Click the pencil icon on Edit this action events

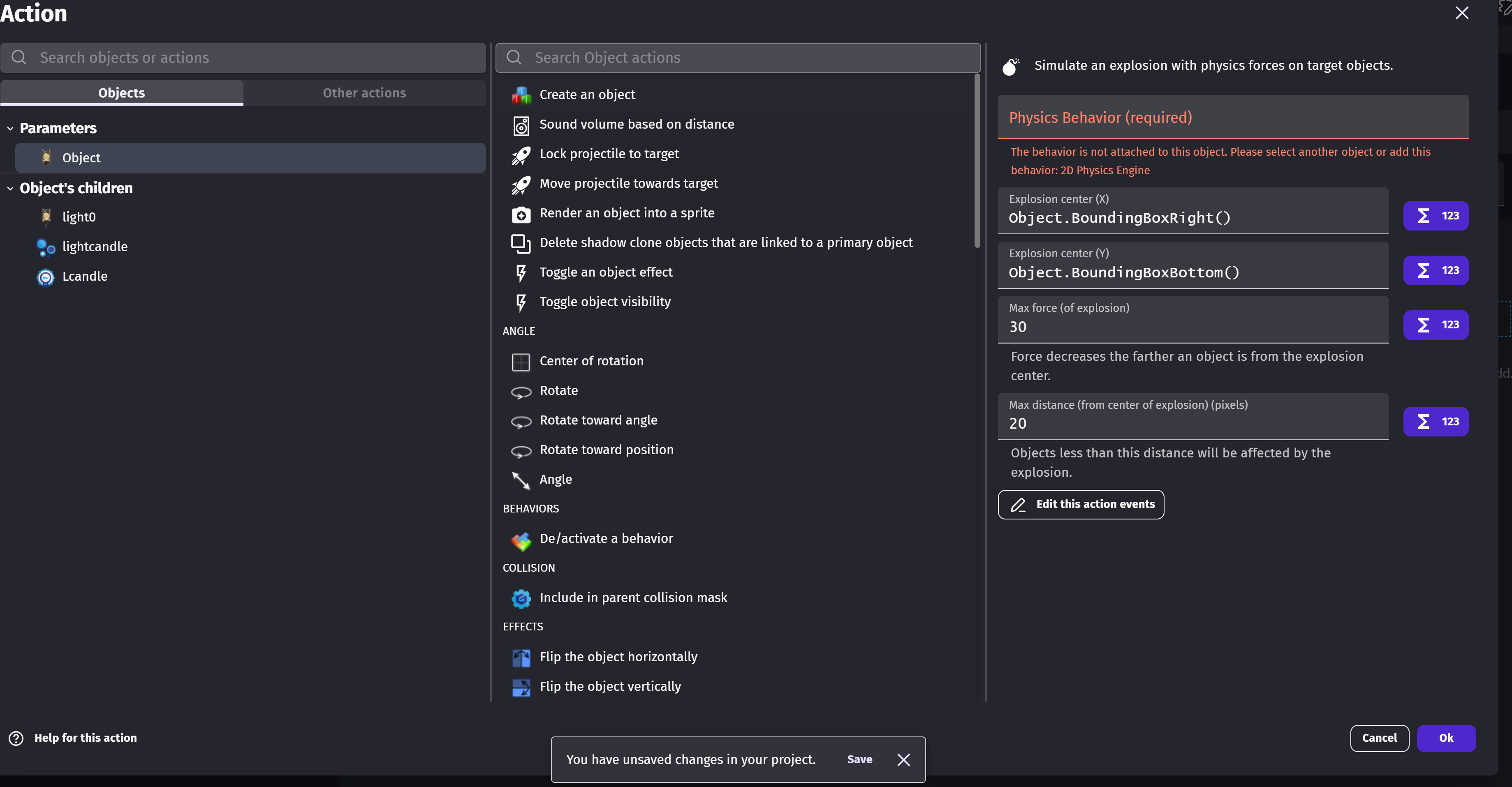pyautogui.click(x=1019, y=504)
